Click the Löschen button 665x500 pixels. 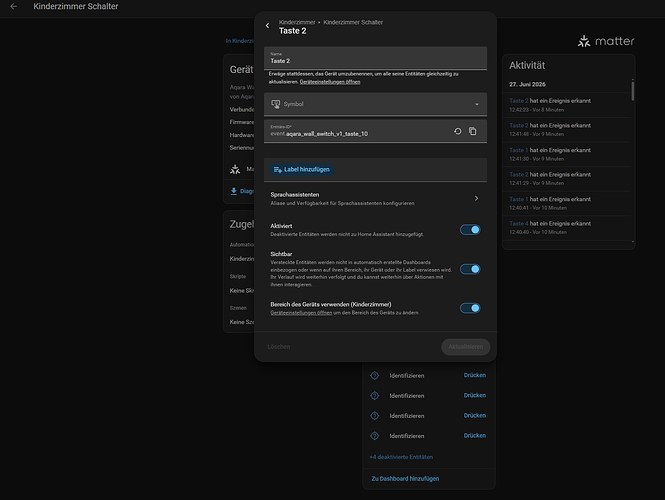(279, 346)
